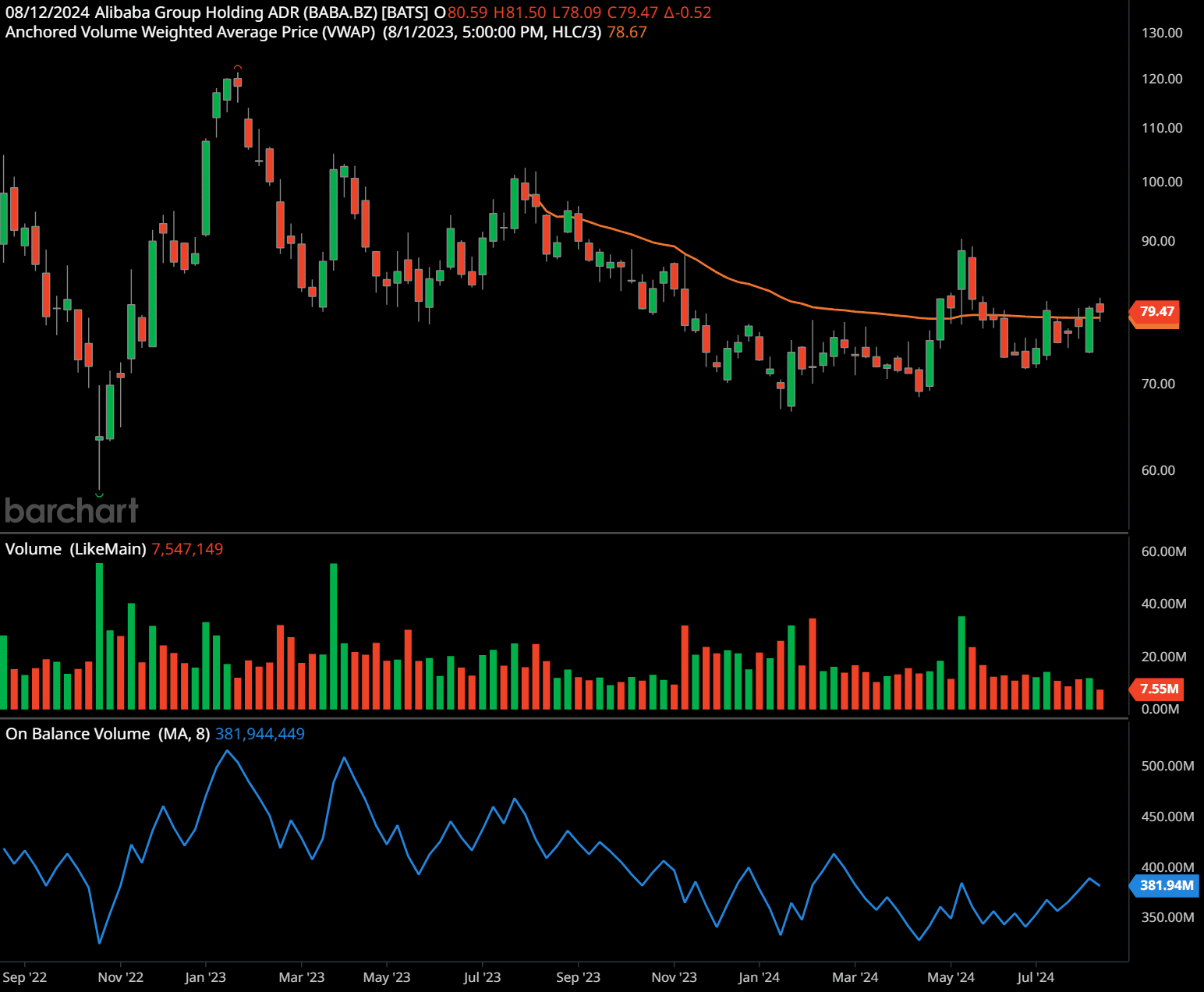Click the low price value L78.09

[x=577, y=12]
